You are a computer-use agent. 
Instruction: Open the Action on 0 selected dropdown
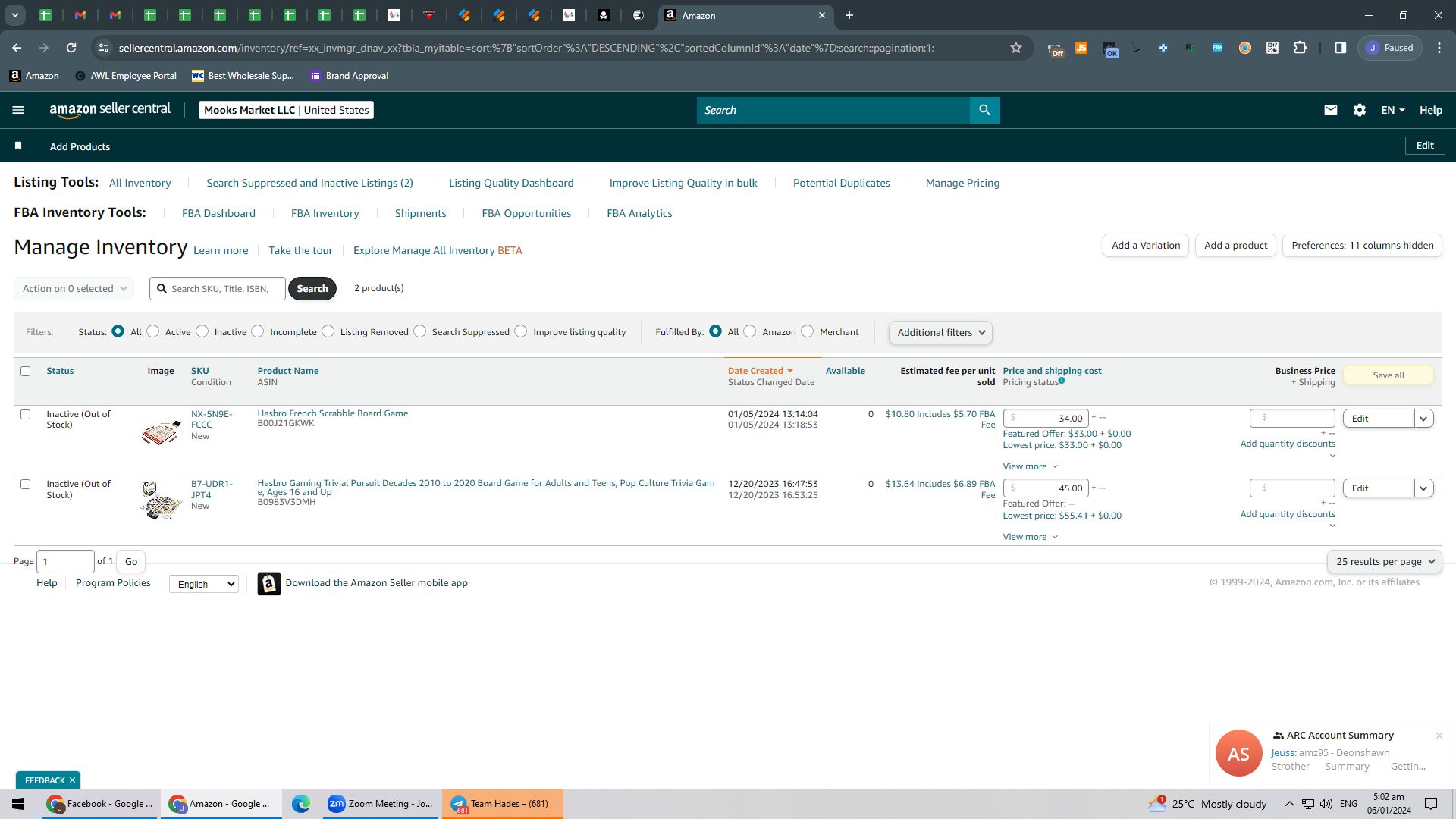pyautogui.click(x=74, y=288)
